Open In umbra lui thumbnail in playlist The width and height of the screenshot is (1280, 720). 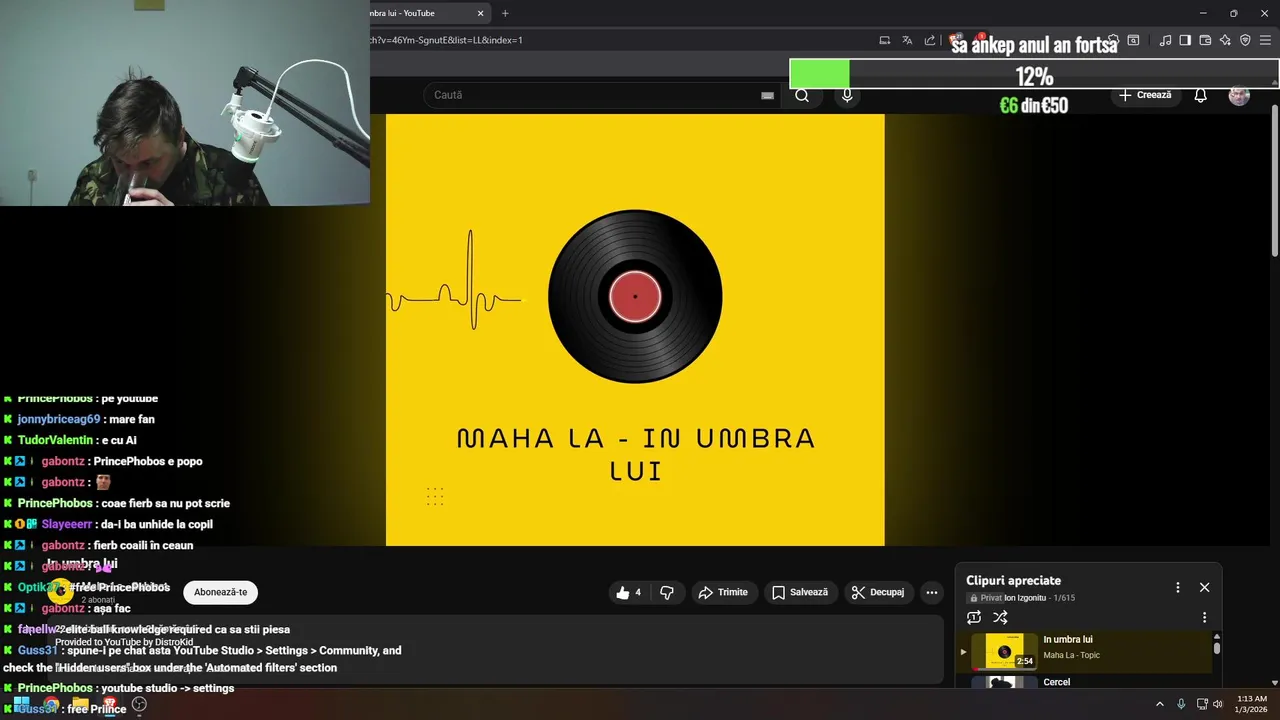pos(1004,651)
